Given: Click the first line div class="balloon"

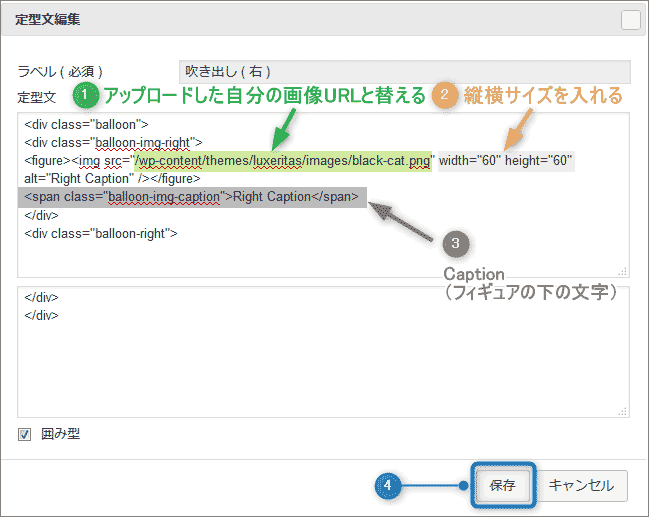Looking at the screenshot, I should [x=87, y=125].
